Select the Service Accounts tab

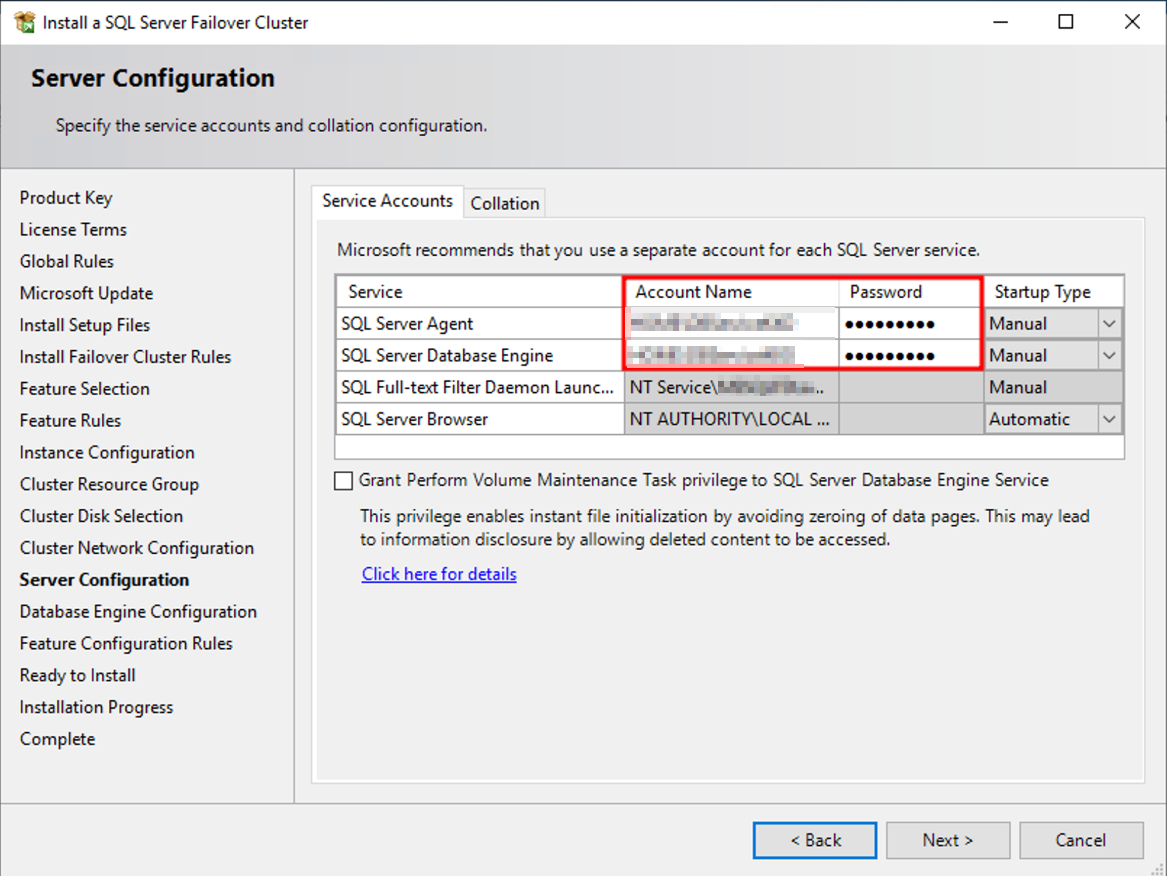(x=387, y=201)
